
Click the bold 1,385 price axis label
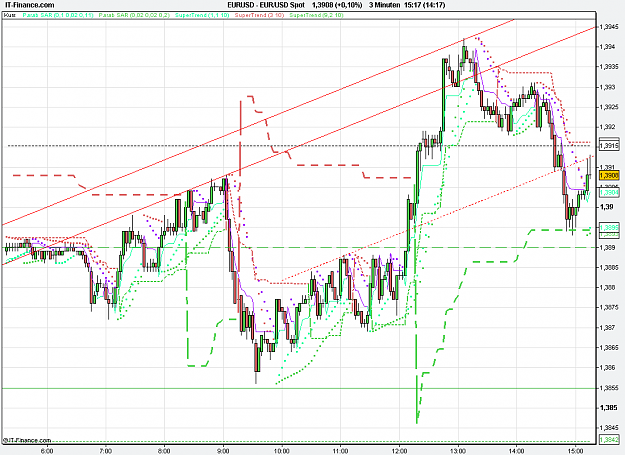(608, 408)
